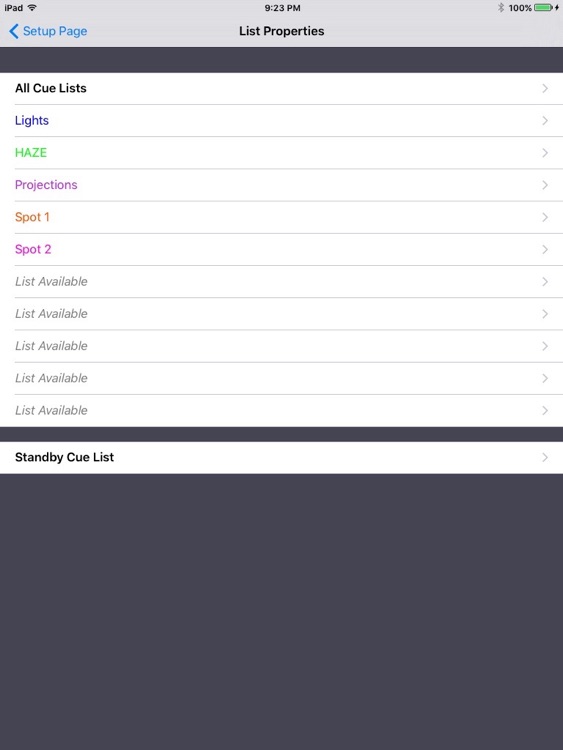
Task: Open Spot 2 list properties
Action: [x=281, y=249]
